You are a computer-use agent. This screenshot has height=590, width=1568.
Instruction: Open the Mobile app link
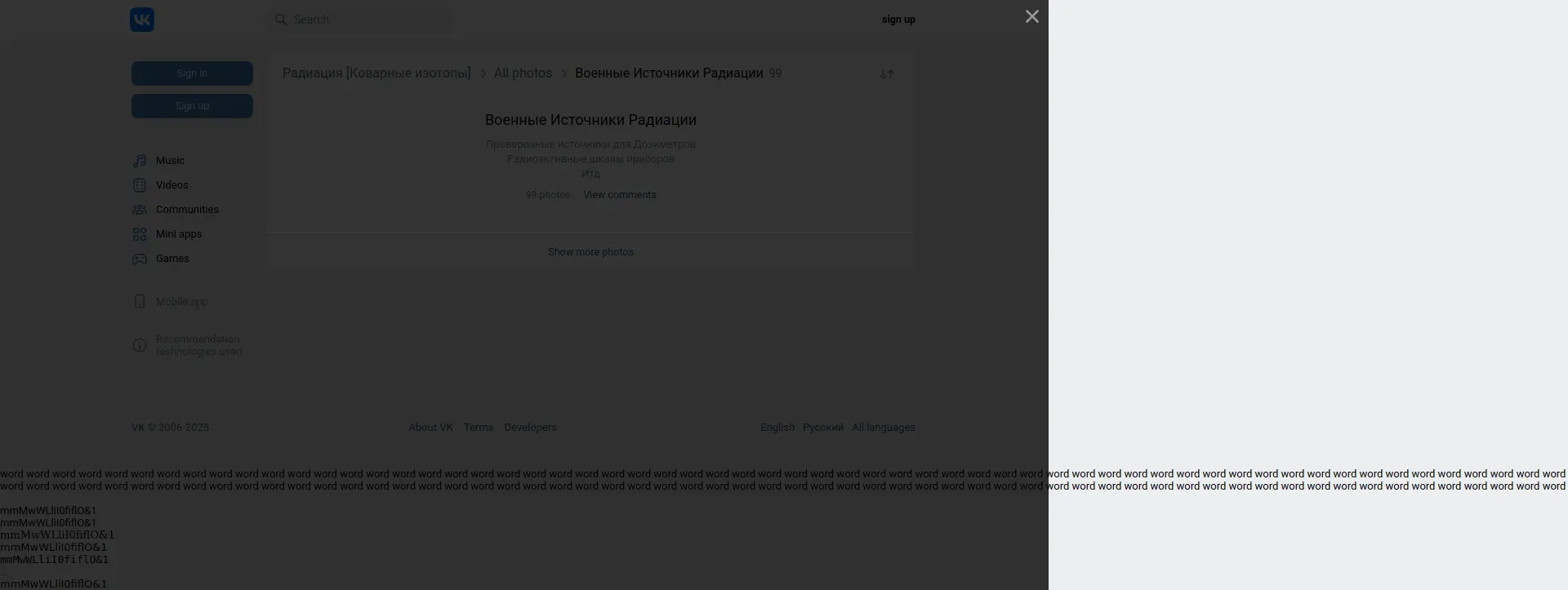click(181, 302)
